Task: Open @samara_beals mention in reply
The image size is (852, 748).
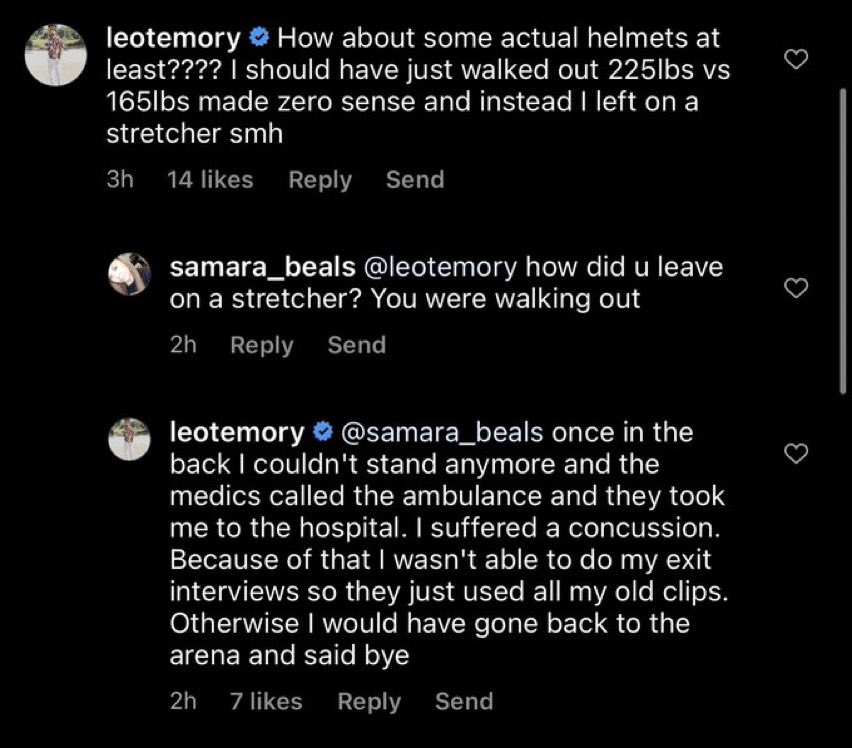Action: coord(442,433)
